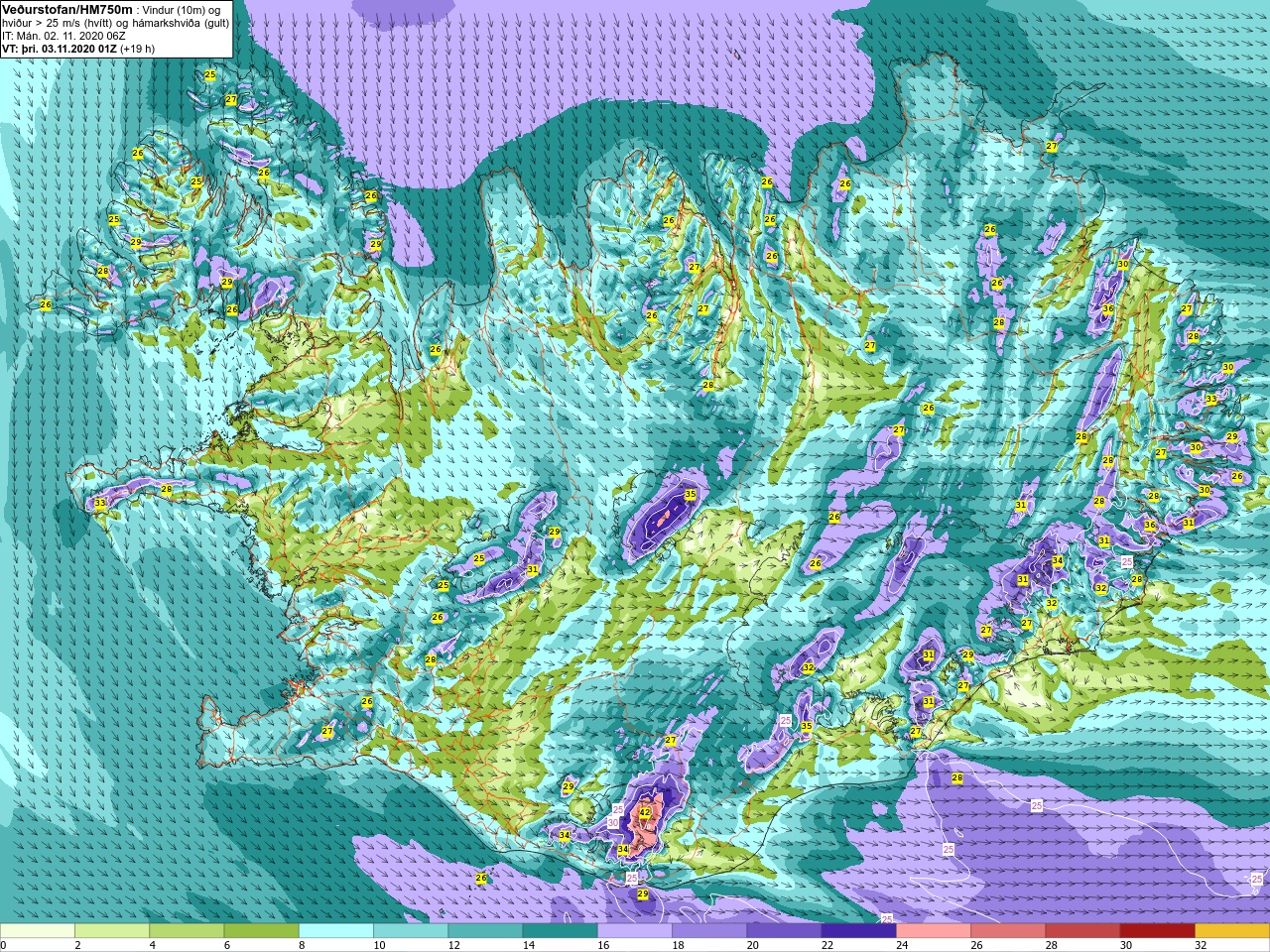Screen dimensions: 1270x952
Task: Click the "(+19 h)" forecast offset text
Action: point(138,49)
